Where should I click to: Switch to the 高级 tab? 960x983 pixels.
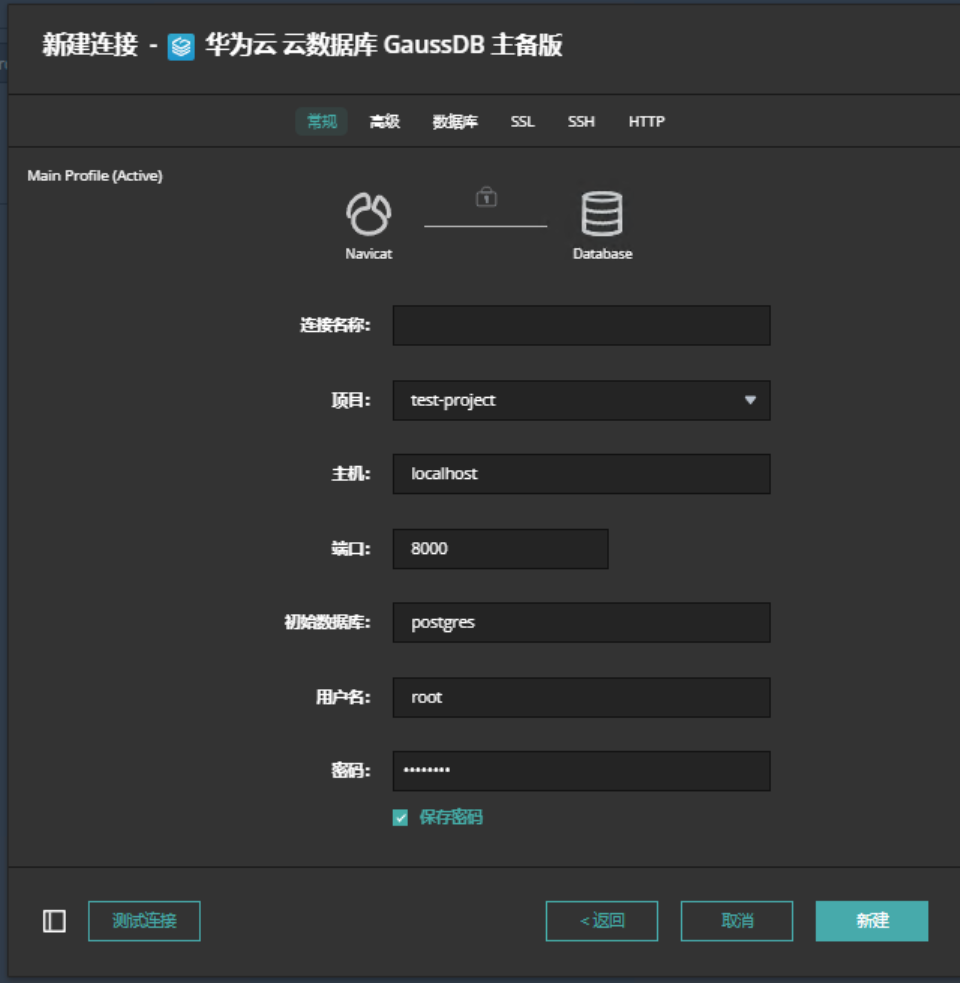[385, 122]
